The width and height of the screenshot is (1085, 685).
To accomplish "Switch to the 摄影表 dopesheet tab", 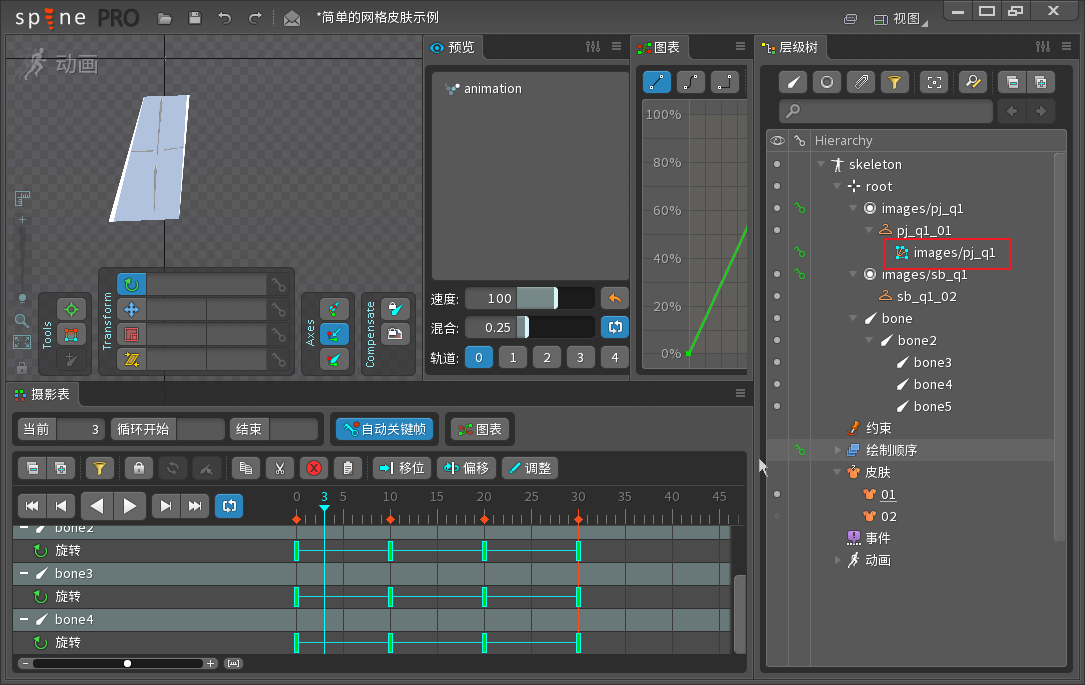I will coord(43,394).
